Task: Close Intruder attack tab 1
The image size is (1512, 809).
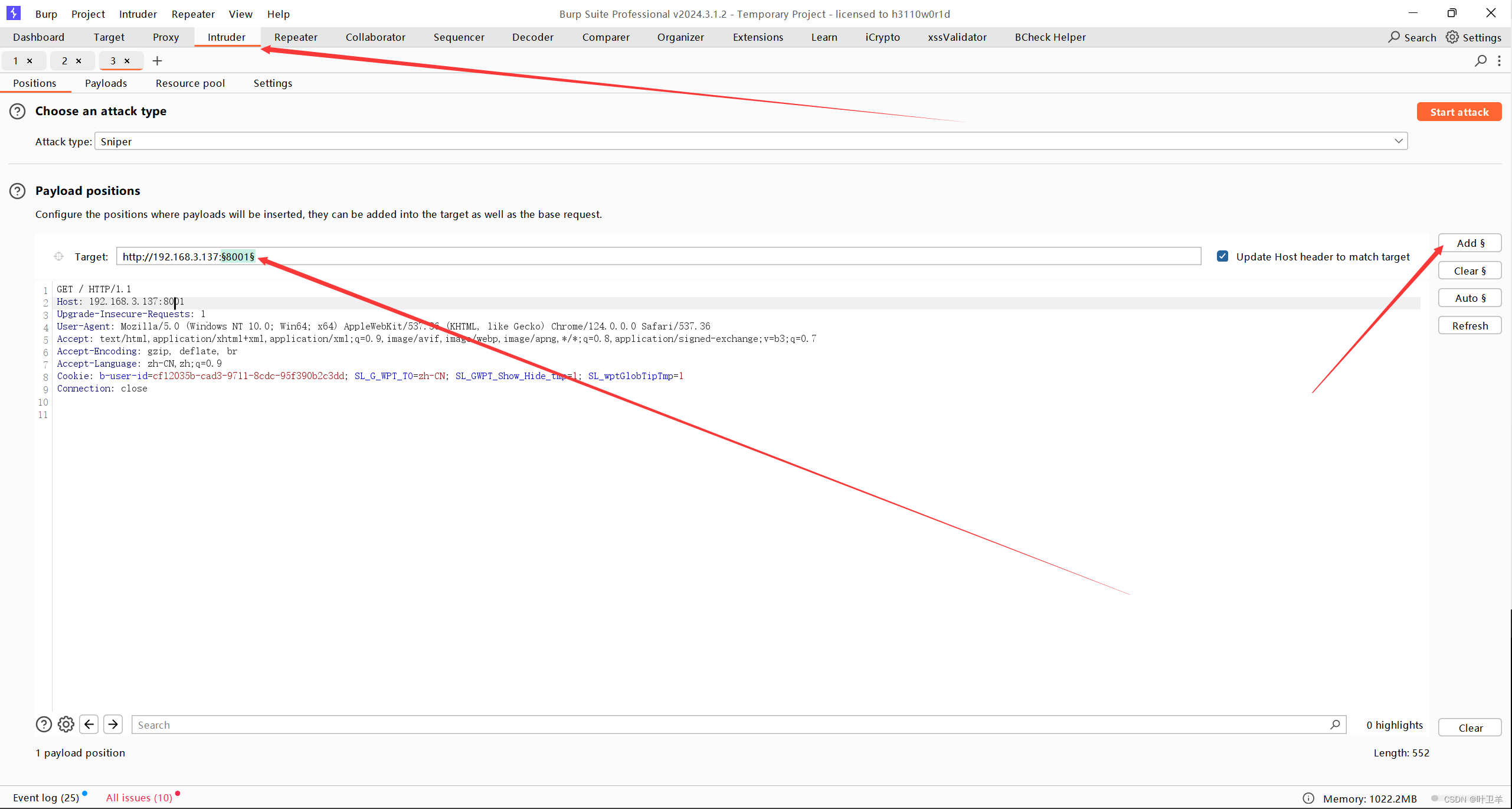Action: click(x=30, y=61)
